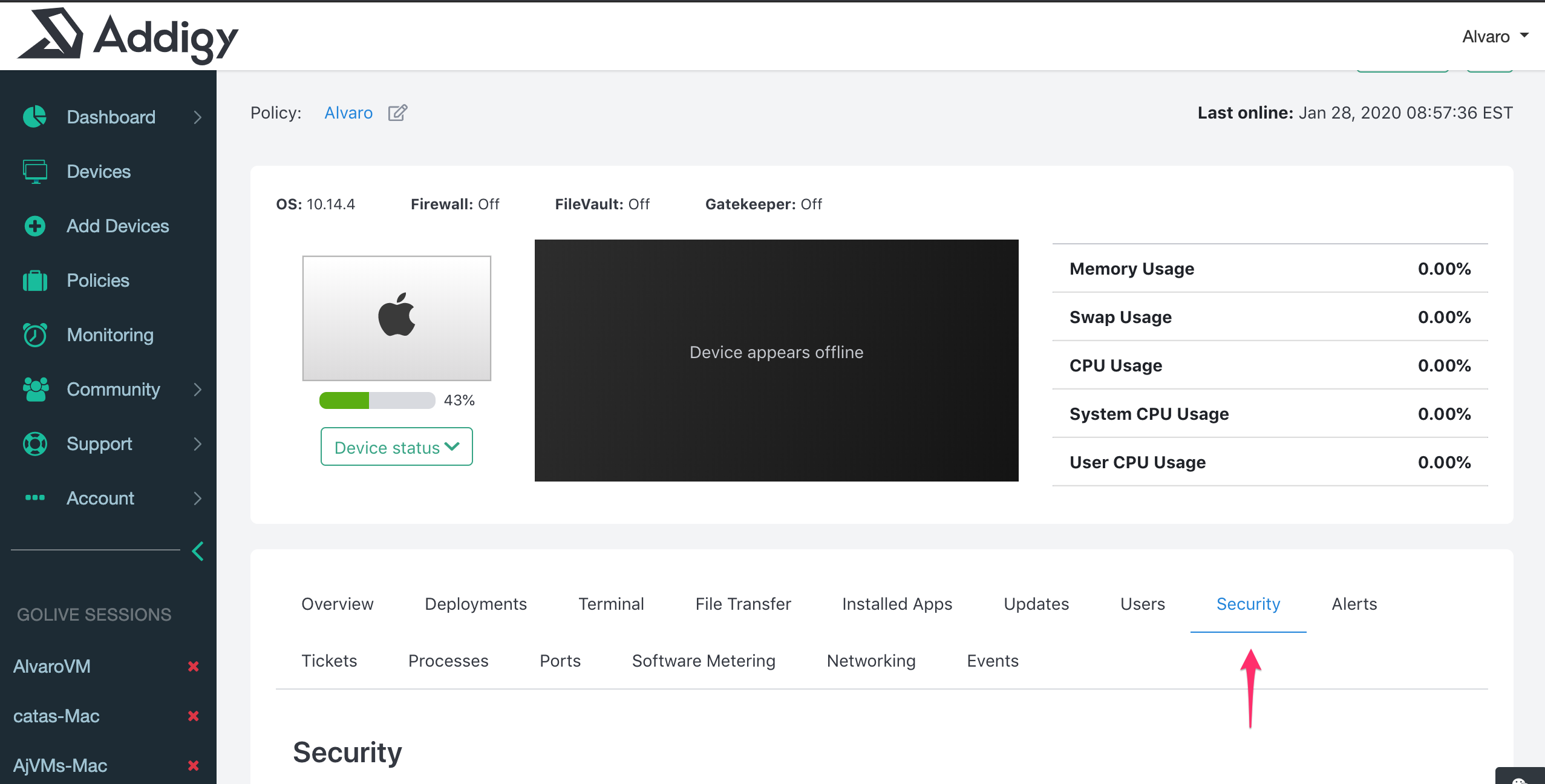Click the Monitoring alarm clock icon
Screen dimensions: 1545x784
point(34,335)
